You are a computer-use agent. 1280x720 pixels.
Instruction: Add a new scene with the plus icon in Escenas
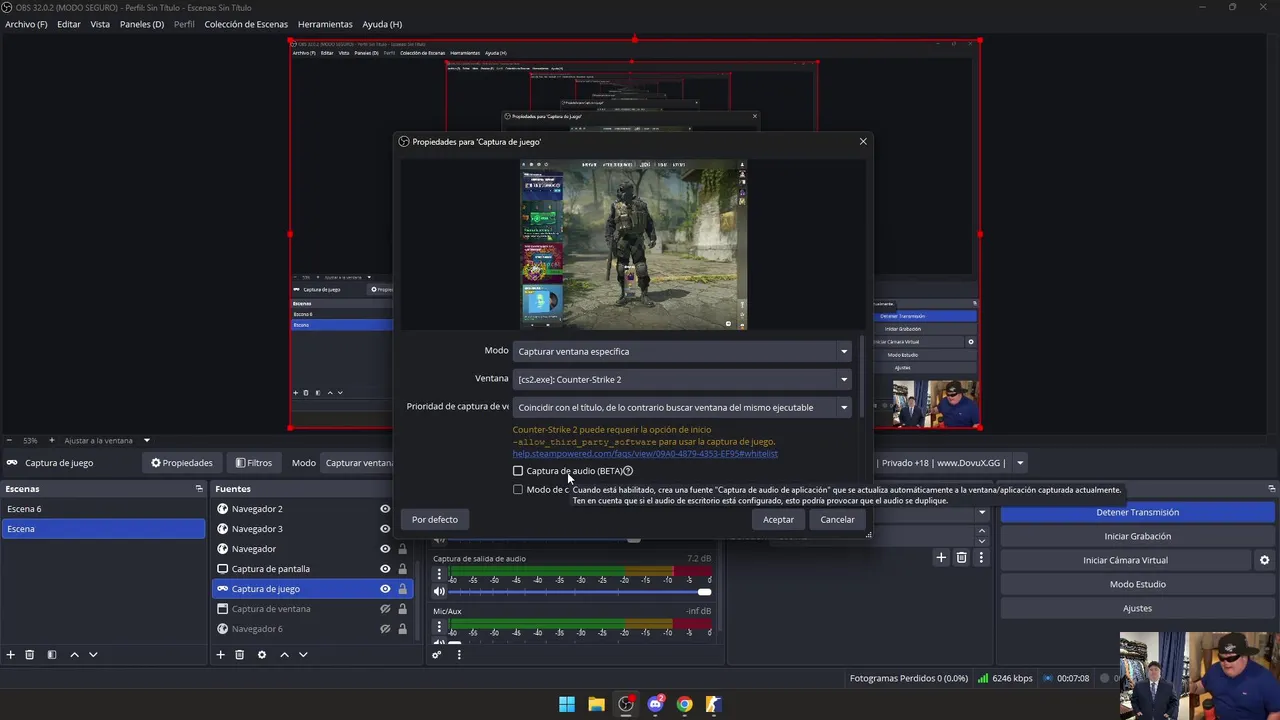[x=10, y=654]
